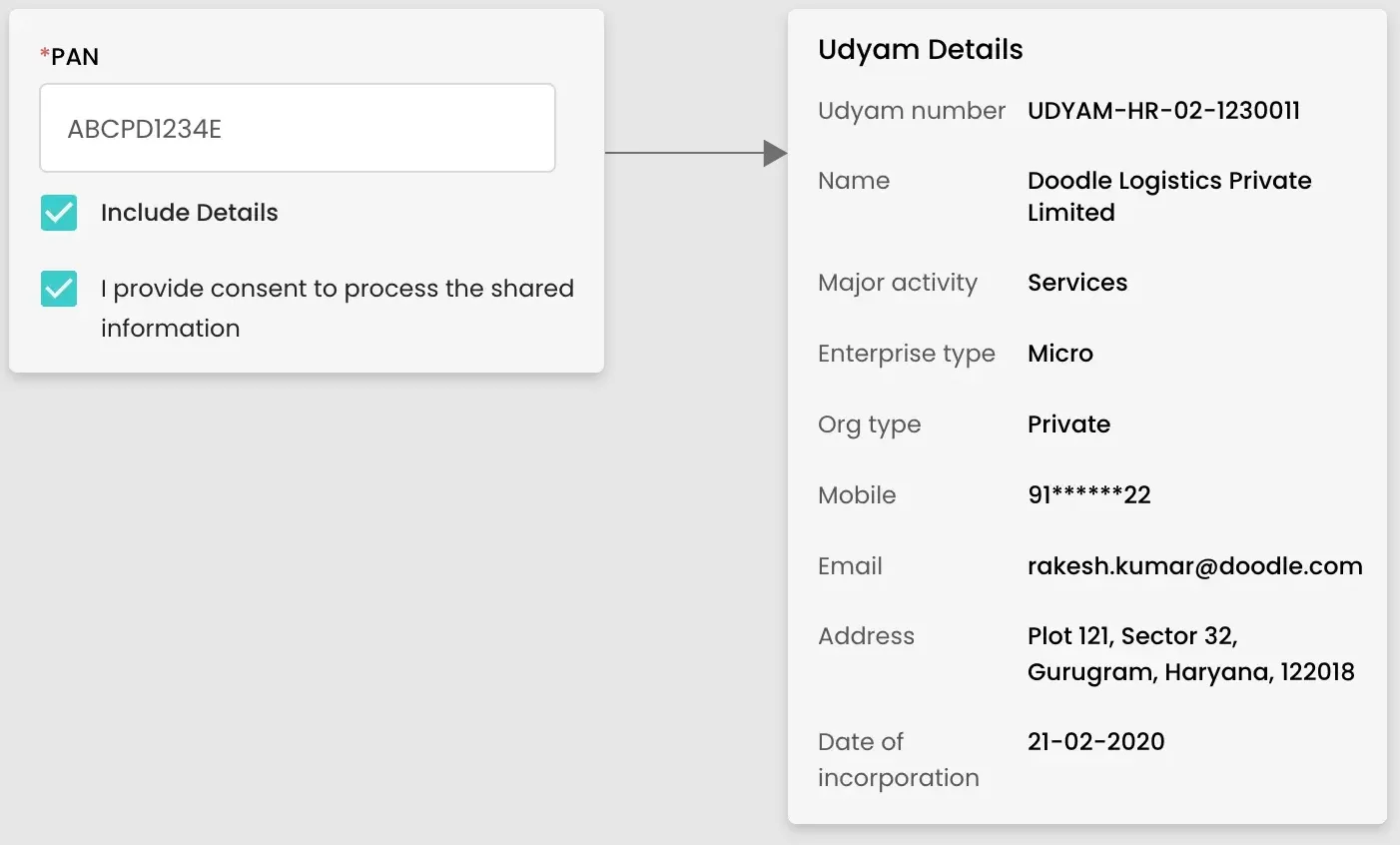Click the masked mobile number
Image resolution: width=1400 pixels, height=845 pixels.
point(1088,495)
